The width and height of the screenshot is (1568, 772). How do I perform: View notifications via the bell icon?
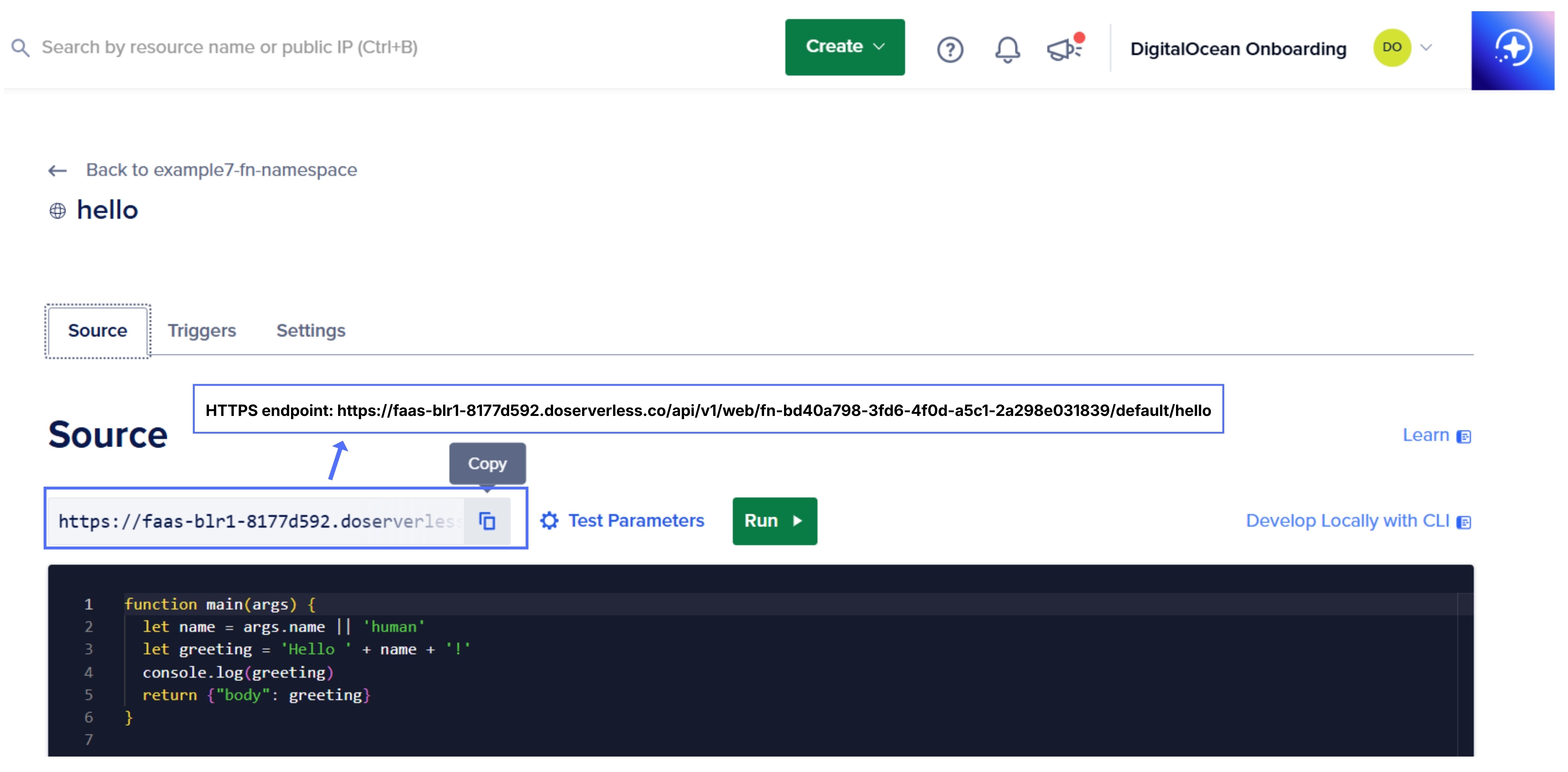click(x=1007, y=50)
